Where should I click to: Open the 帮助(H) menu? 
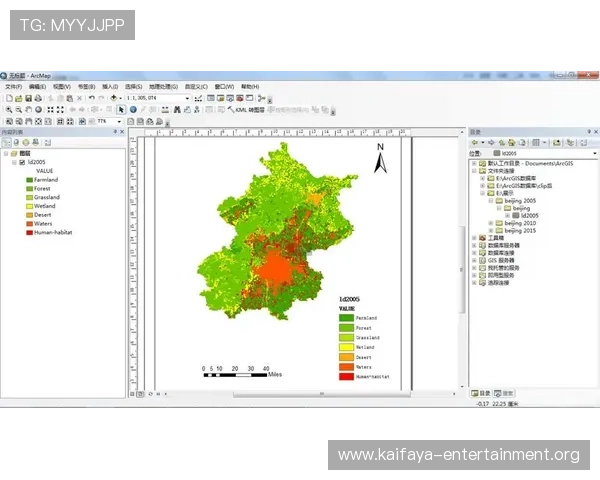point(250,87)
